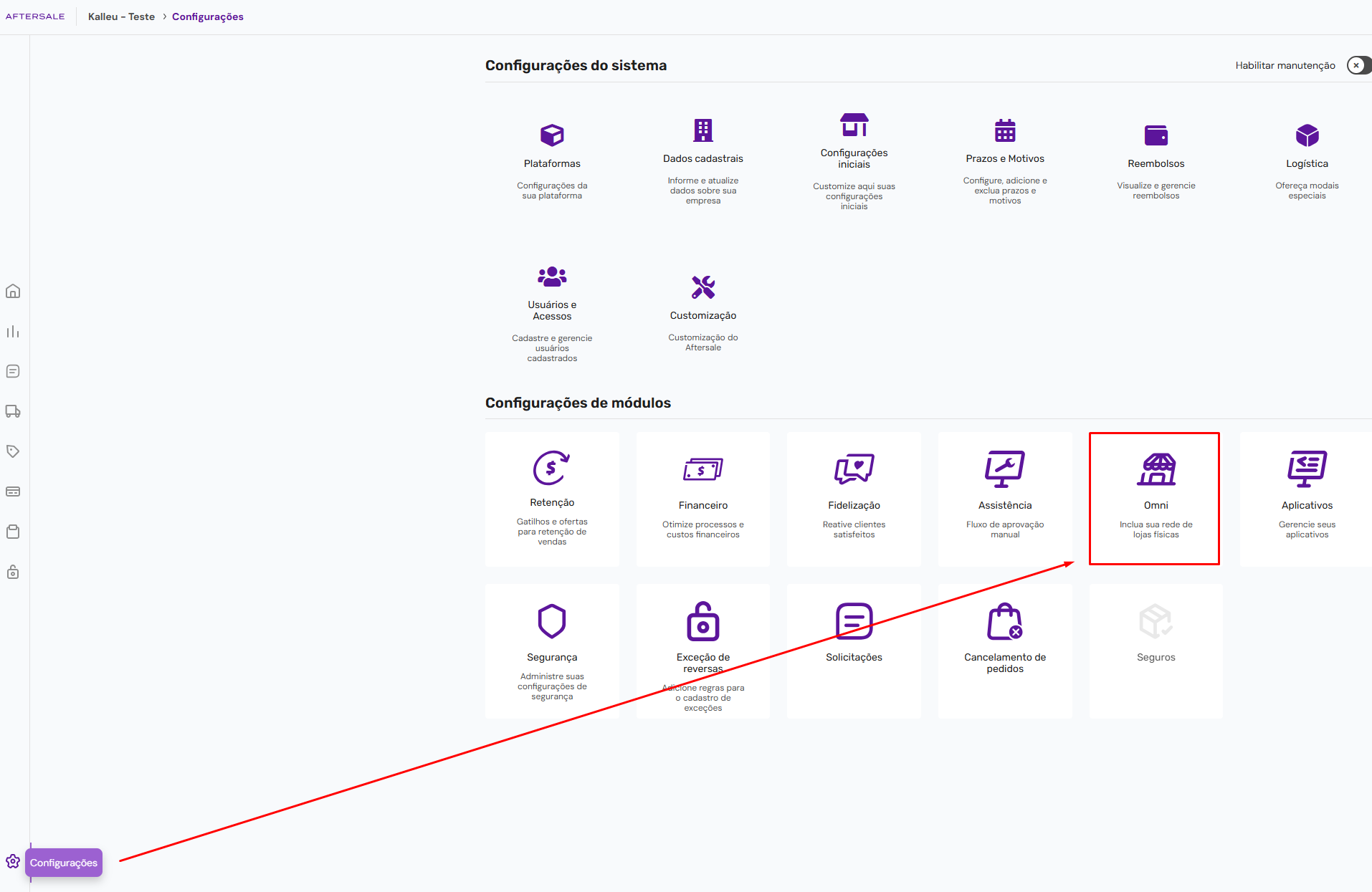Open the sidebar delivery truck icon
This screenshot has width=1372, height=892.
click(x=13, y=411)
